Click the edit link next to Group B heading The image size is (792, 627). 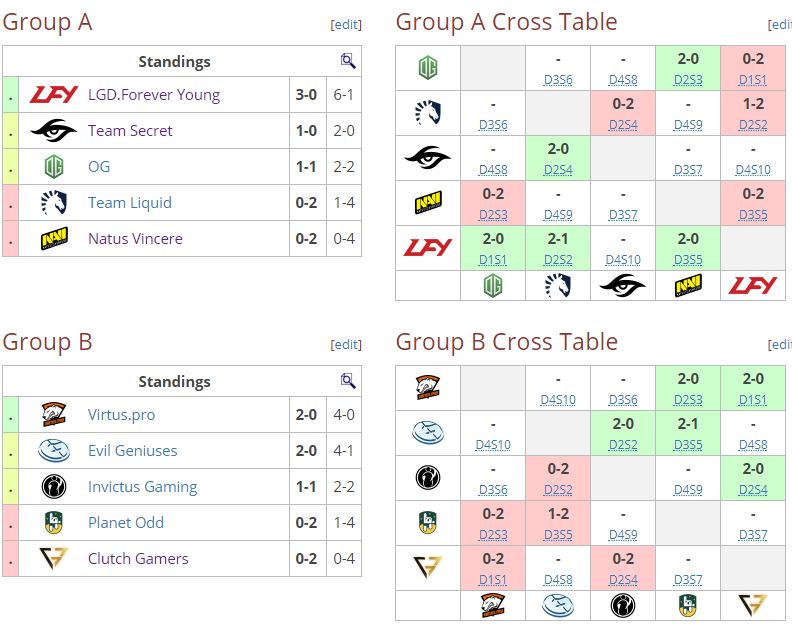click(x=346, y=344)
